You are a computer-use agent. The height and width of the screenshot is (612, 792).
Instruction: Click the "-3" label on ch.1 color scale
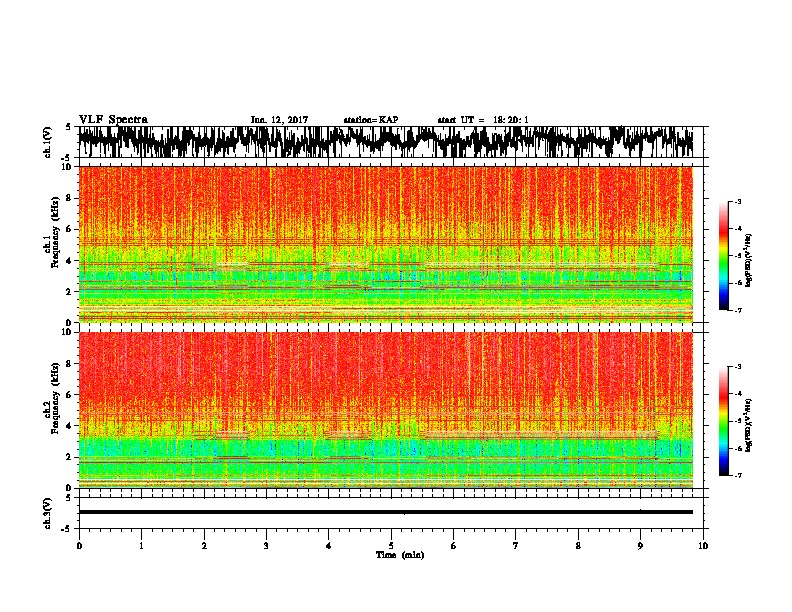point(737,201)
